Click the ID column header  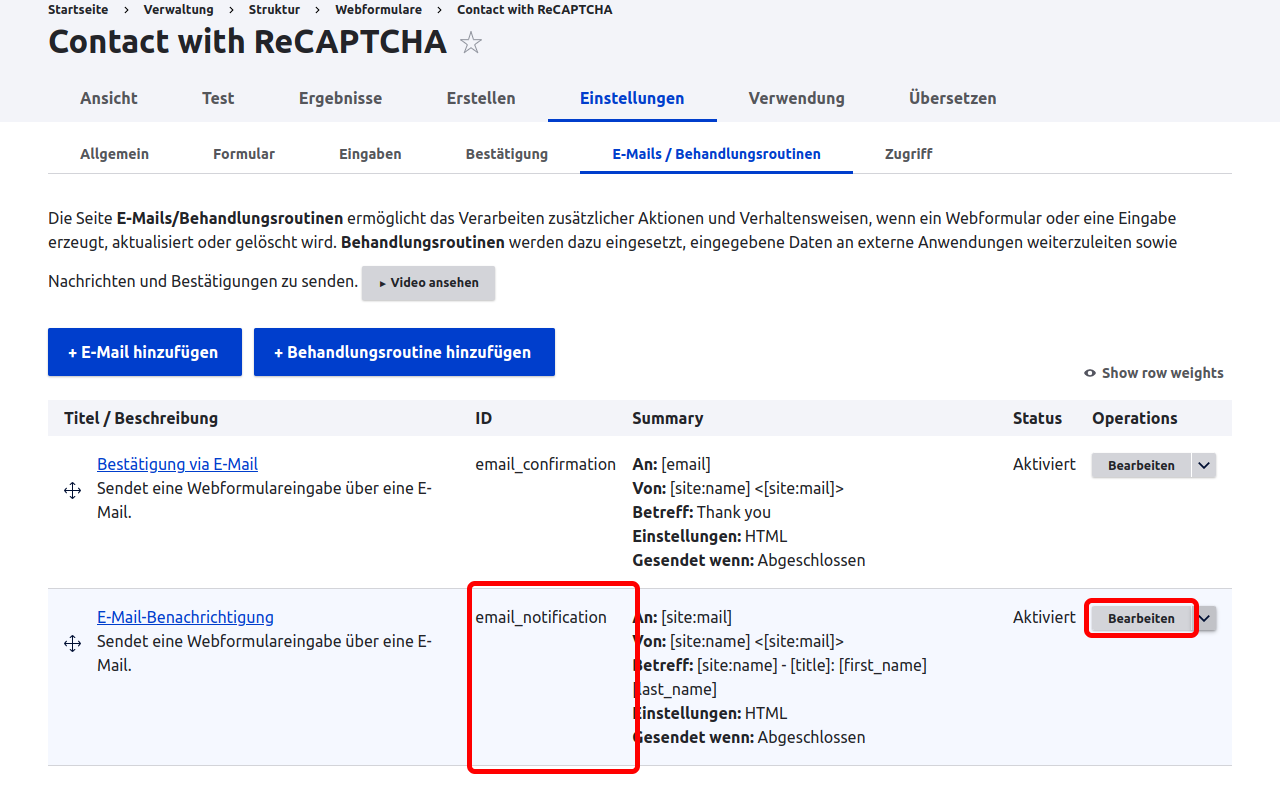click(x=484, y=418)
